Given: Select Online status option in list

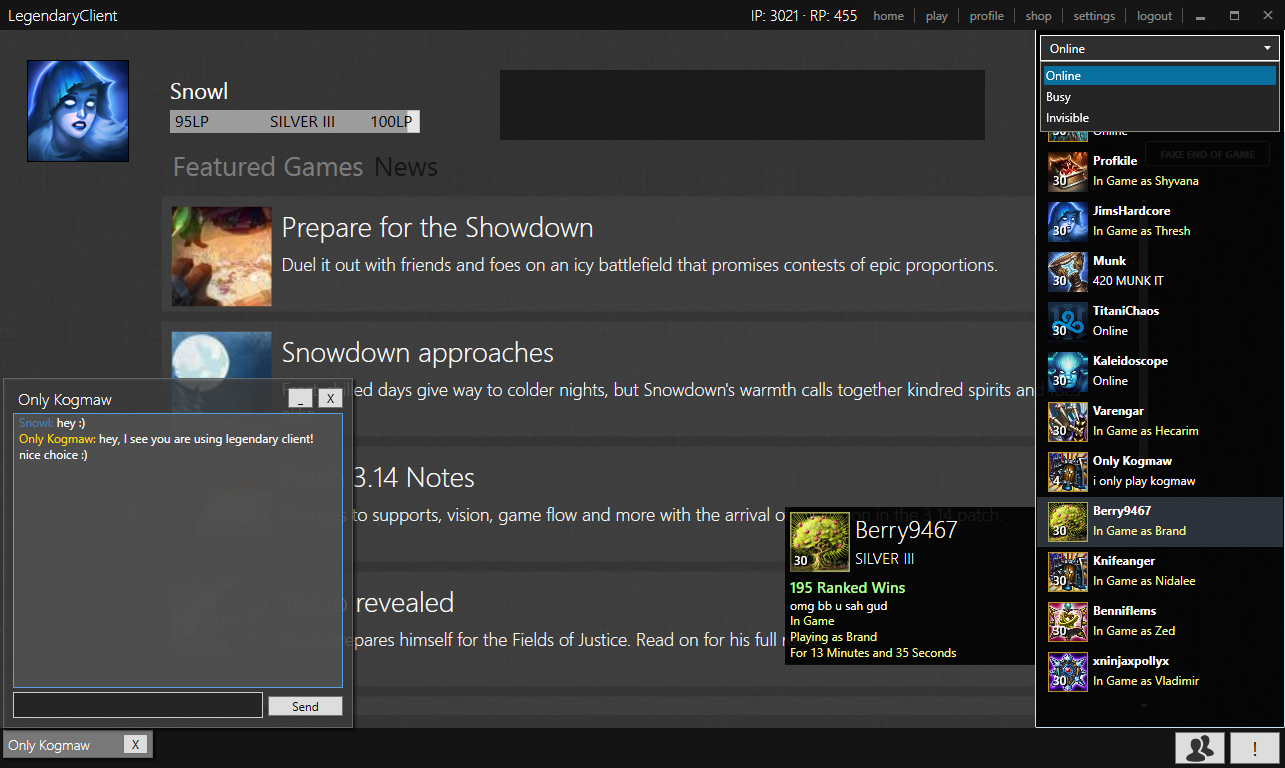Looking at the screenshot, I should (1160, 75).
